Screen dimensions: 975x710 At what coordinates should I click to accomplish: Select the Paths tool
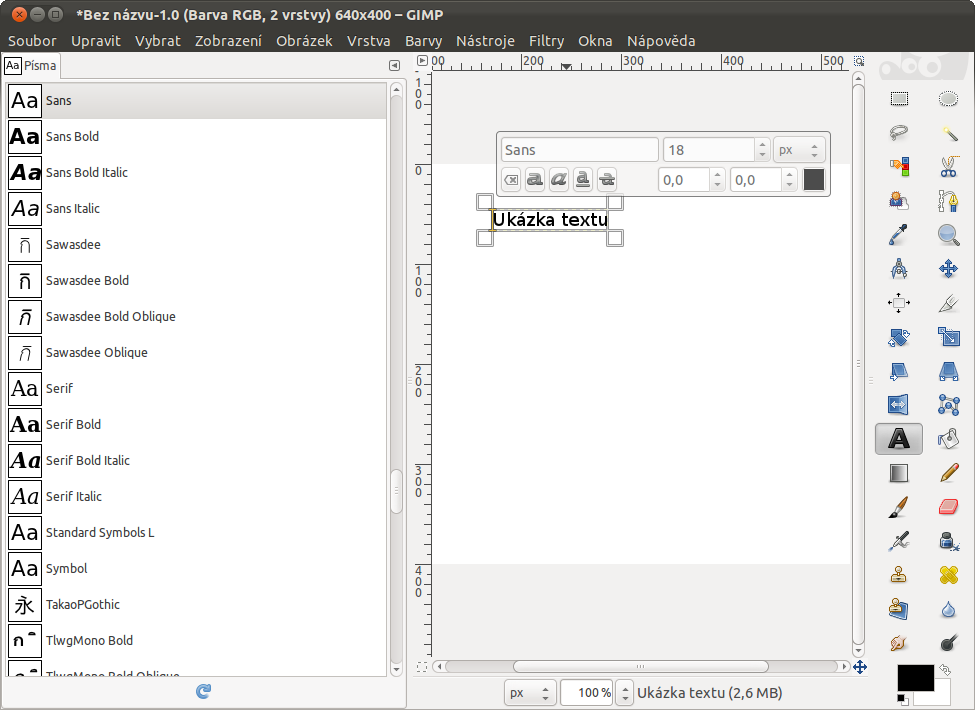948,201
